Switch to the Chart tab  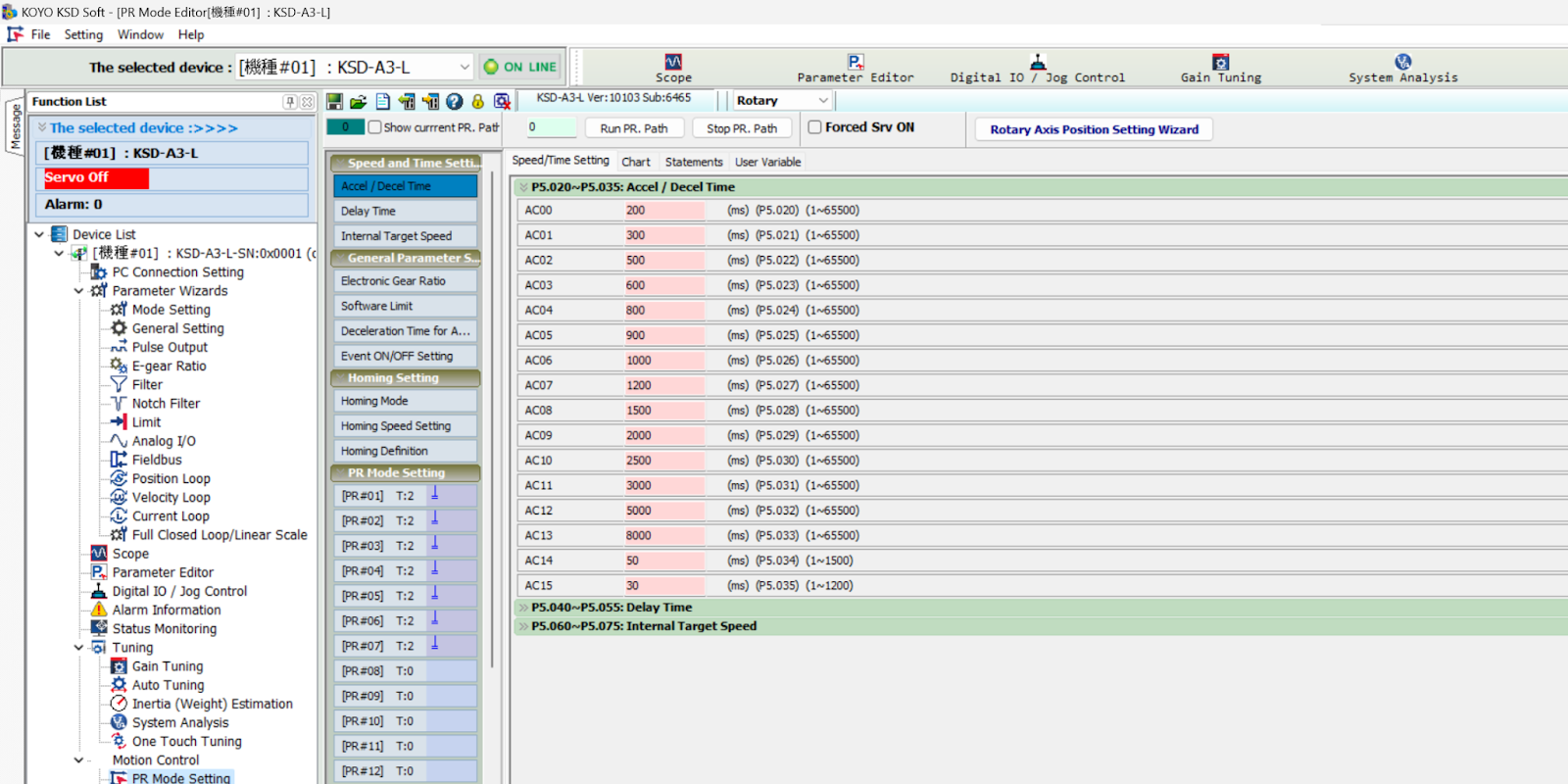(636, 163)
